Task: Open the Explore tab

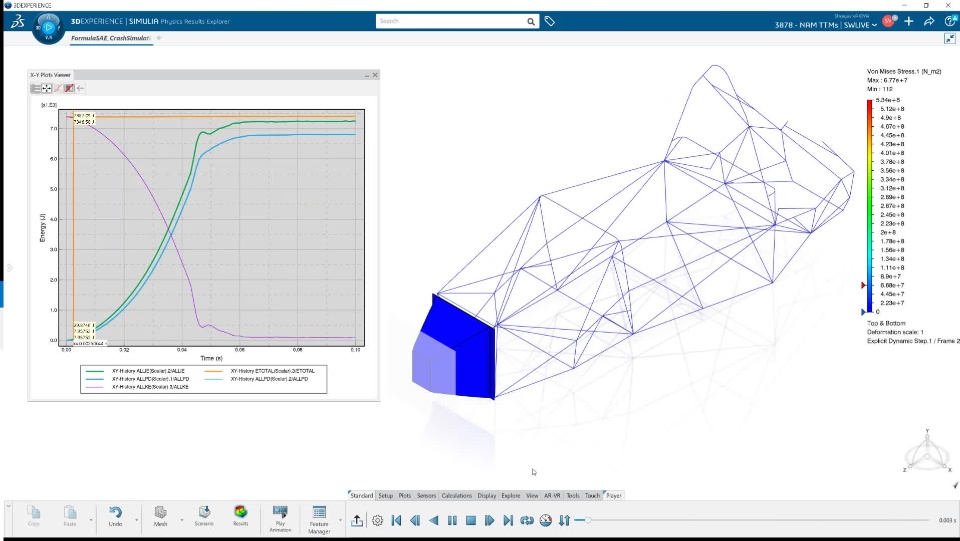Action: coord(511,496)
